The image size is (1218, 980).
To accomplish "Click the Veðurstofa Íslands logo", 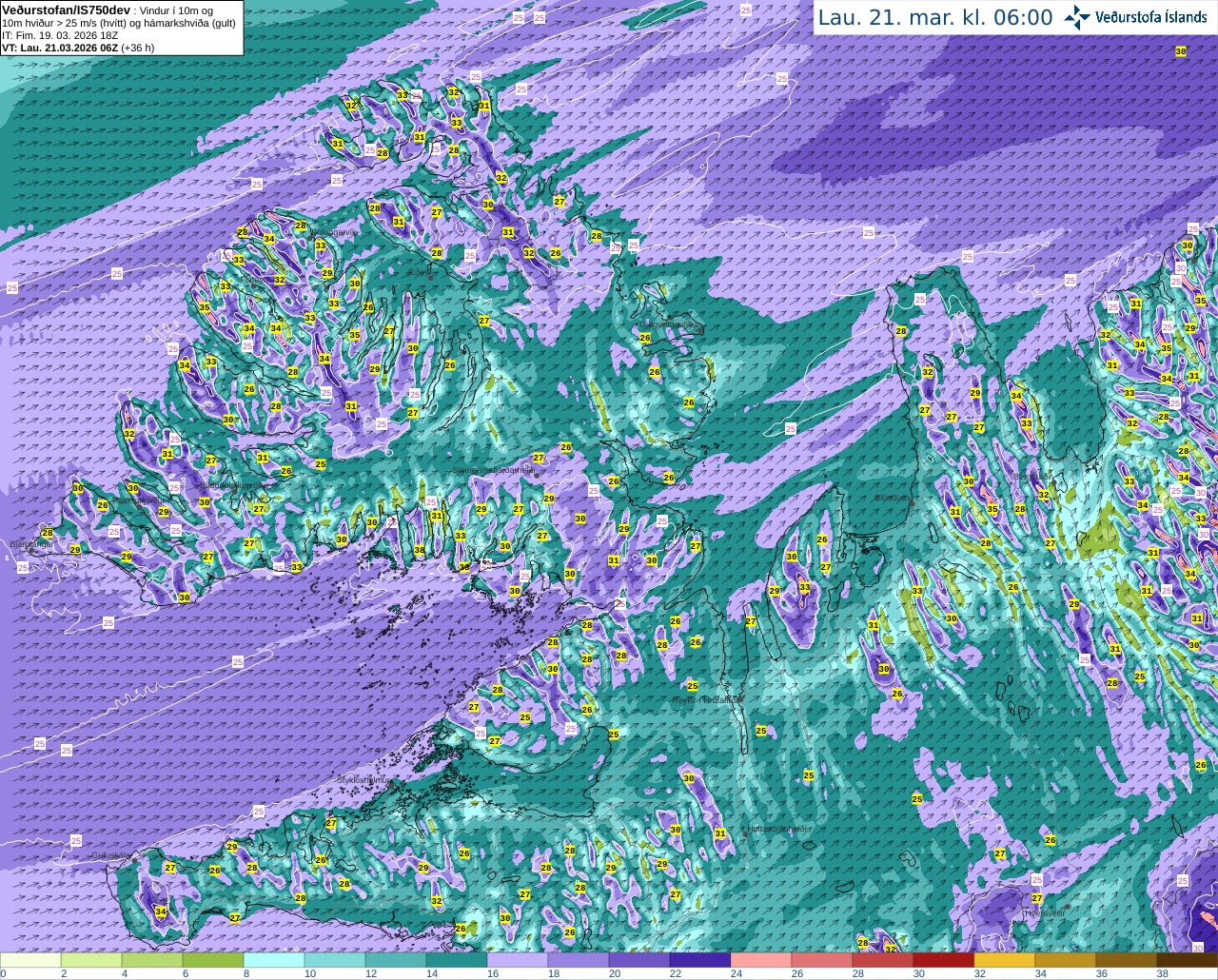I will click(1136, 17).
